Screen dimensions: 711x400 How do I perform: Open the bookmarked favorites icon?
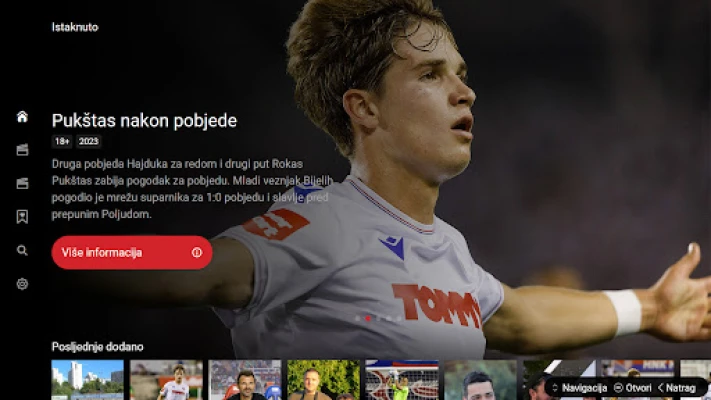(22, 217)
